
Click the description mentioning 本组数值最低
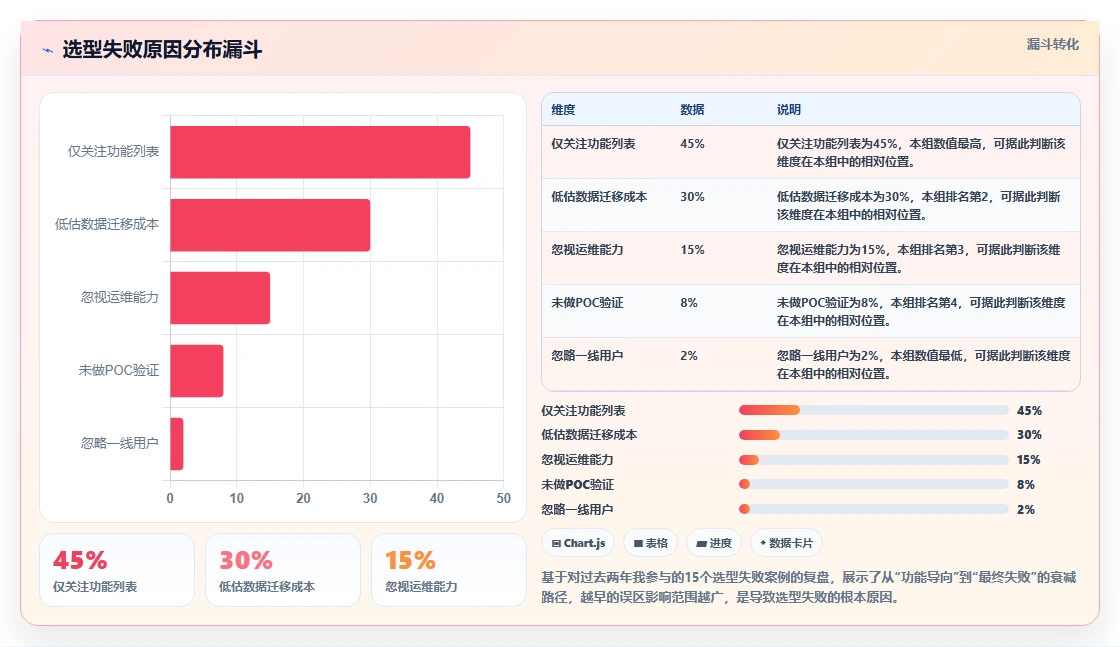coord(924,363)
